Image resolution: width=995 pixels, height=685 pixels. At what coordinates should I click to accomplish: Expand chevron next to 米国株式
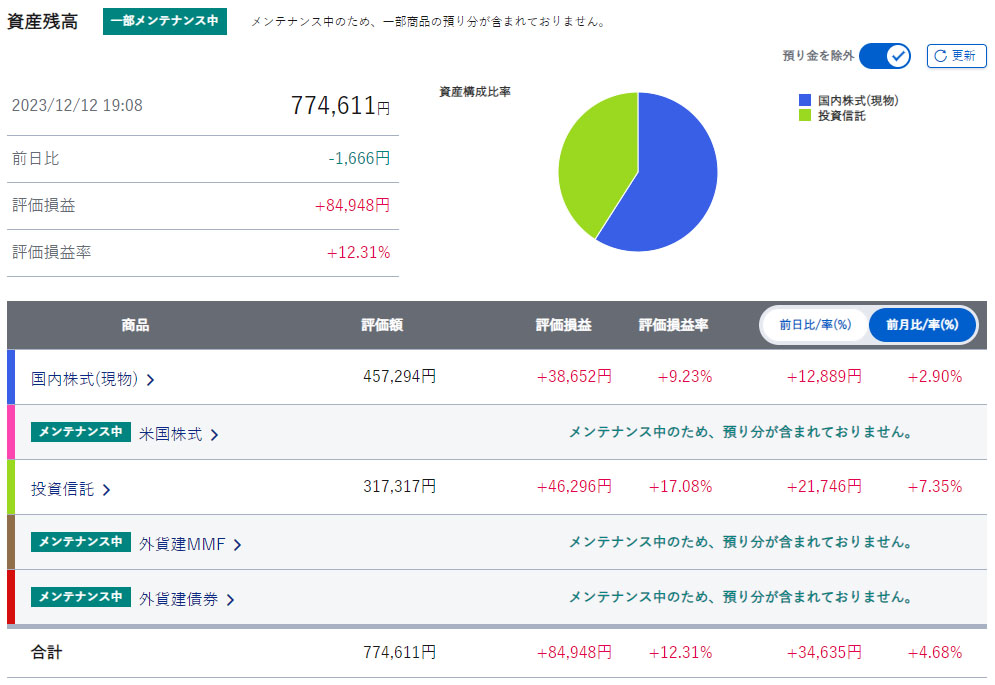click(214, 435)
